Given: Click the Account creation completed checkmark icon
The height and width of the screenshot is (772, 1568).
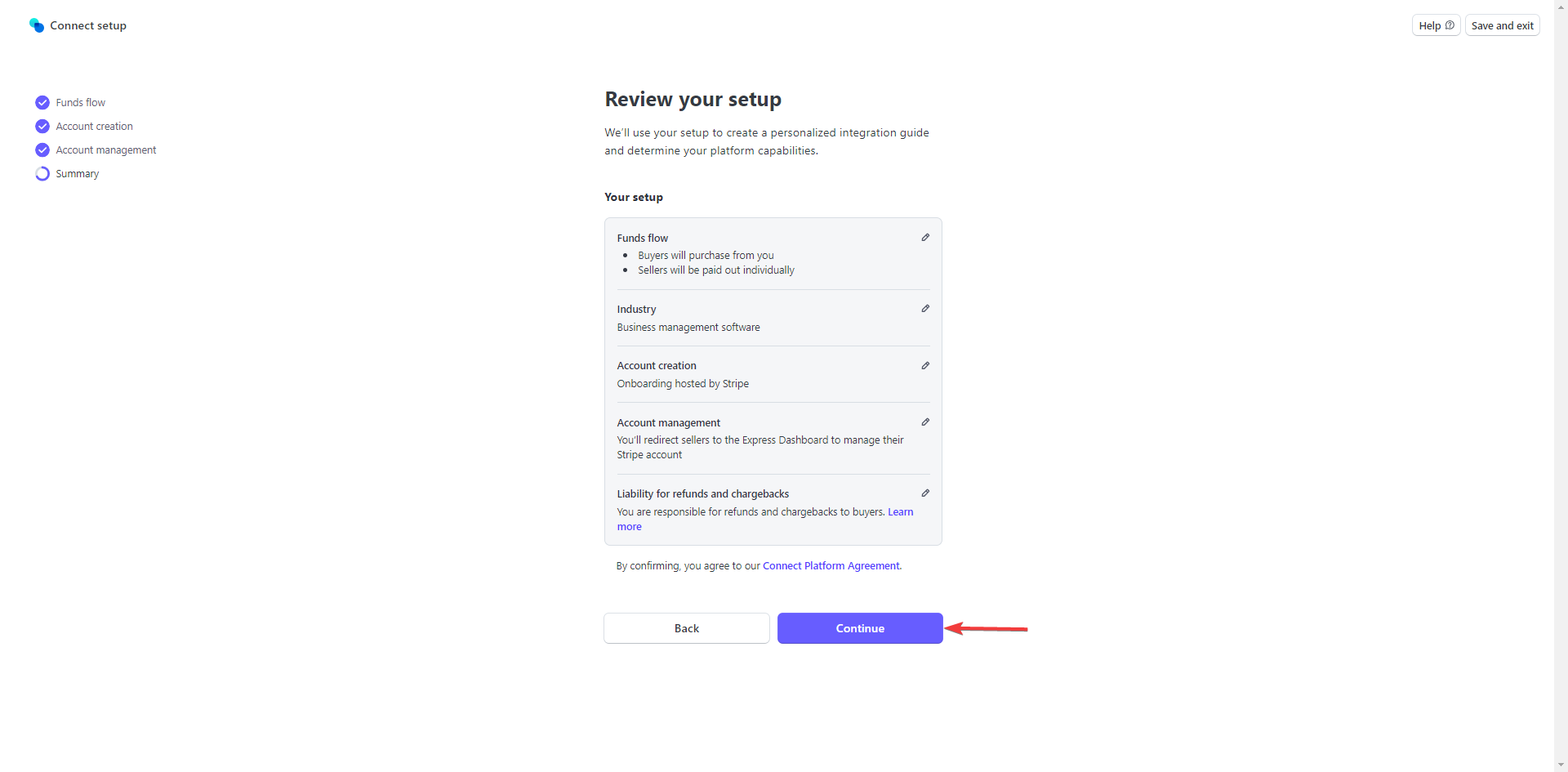Looking at the screenshot, I should (42, 126).
